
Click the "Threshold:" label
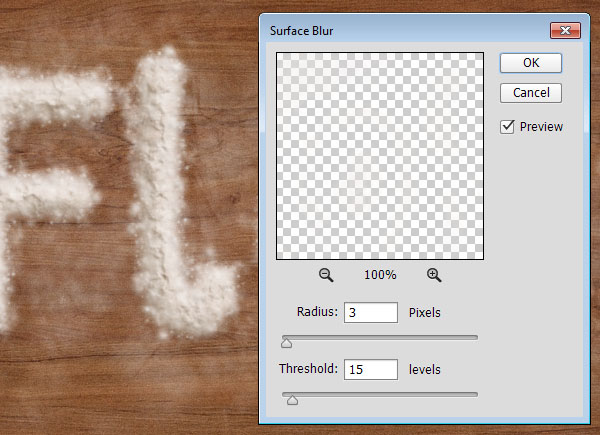[x=308, y=370]
